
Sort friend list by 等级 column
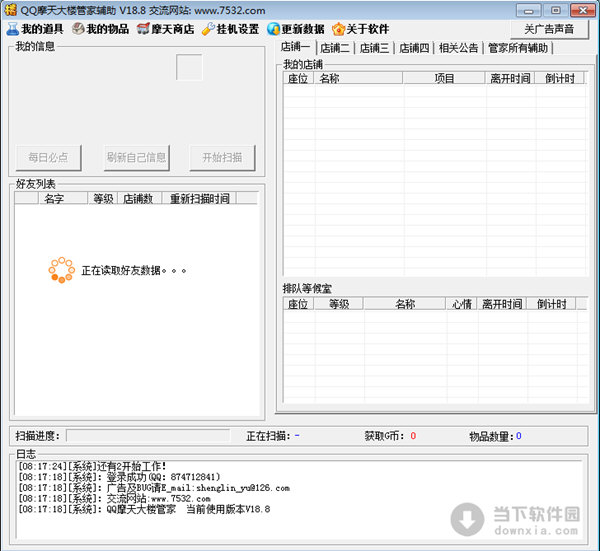click(x=103, y=199)
